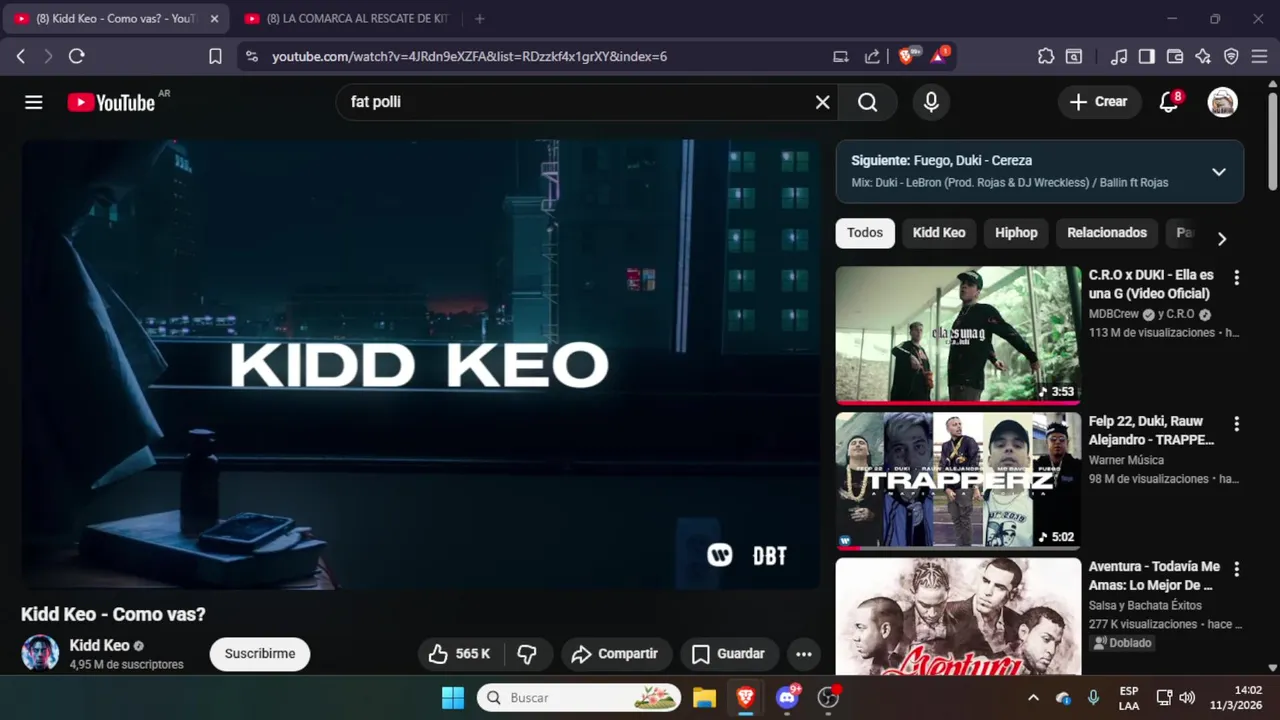
Task: Open options for Aventura video
Action: pos(1236,569)
